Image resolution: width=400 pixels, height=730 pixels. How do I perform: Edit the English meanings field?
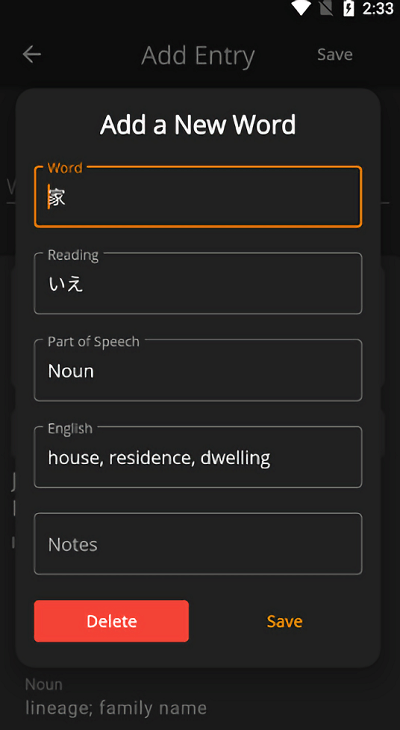click(x=198, y=457)
